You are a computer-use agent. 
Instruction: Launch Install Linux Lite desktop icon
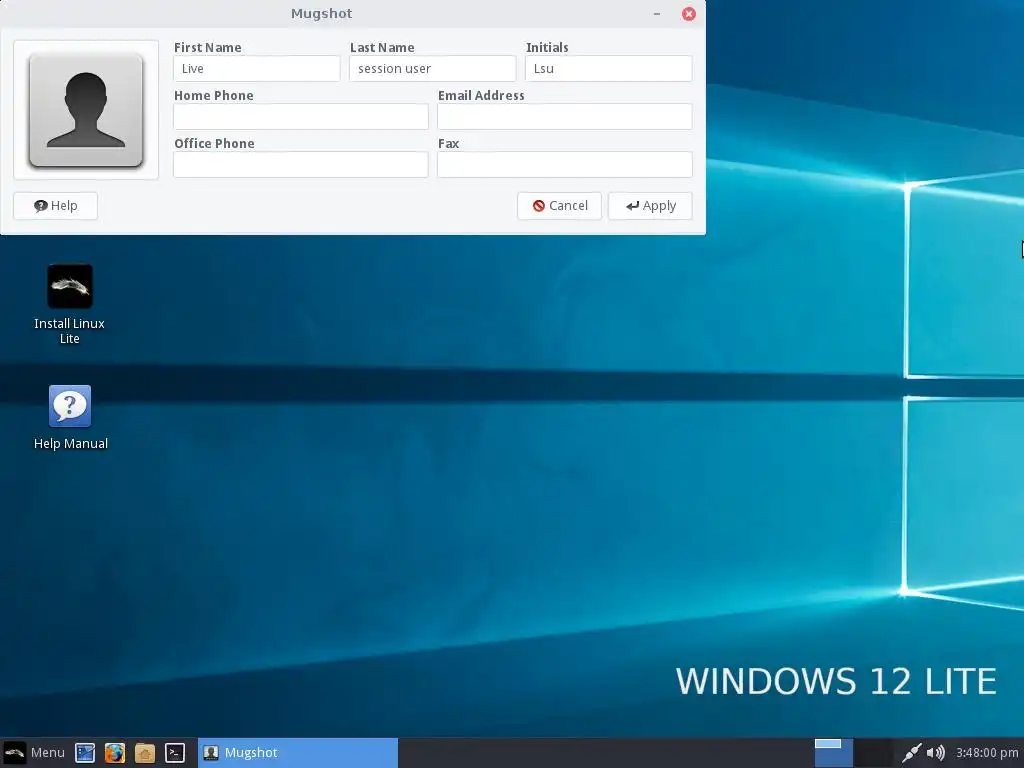pyautogui.click(x=69, y=304)
